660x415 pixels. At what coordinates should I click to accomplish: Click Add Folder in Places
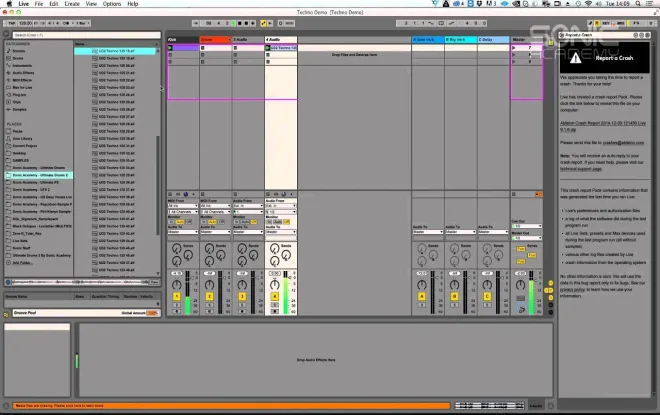pyautogui.click(x=22, y=263)
